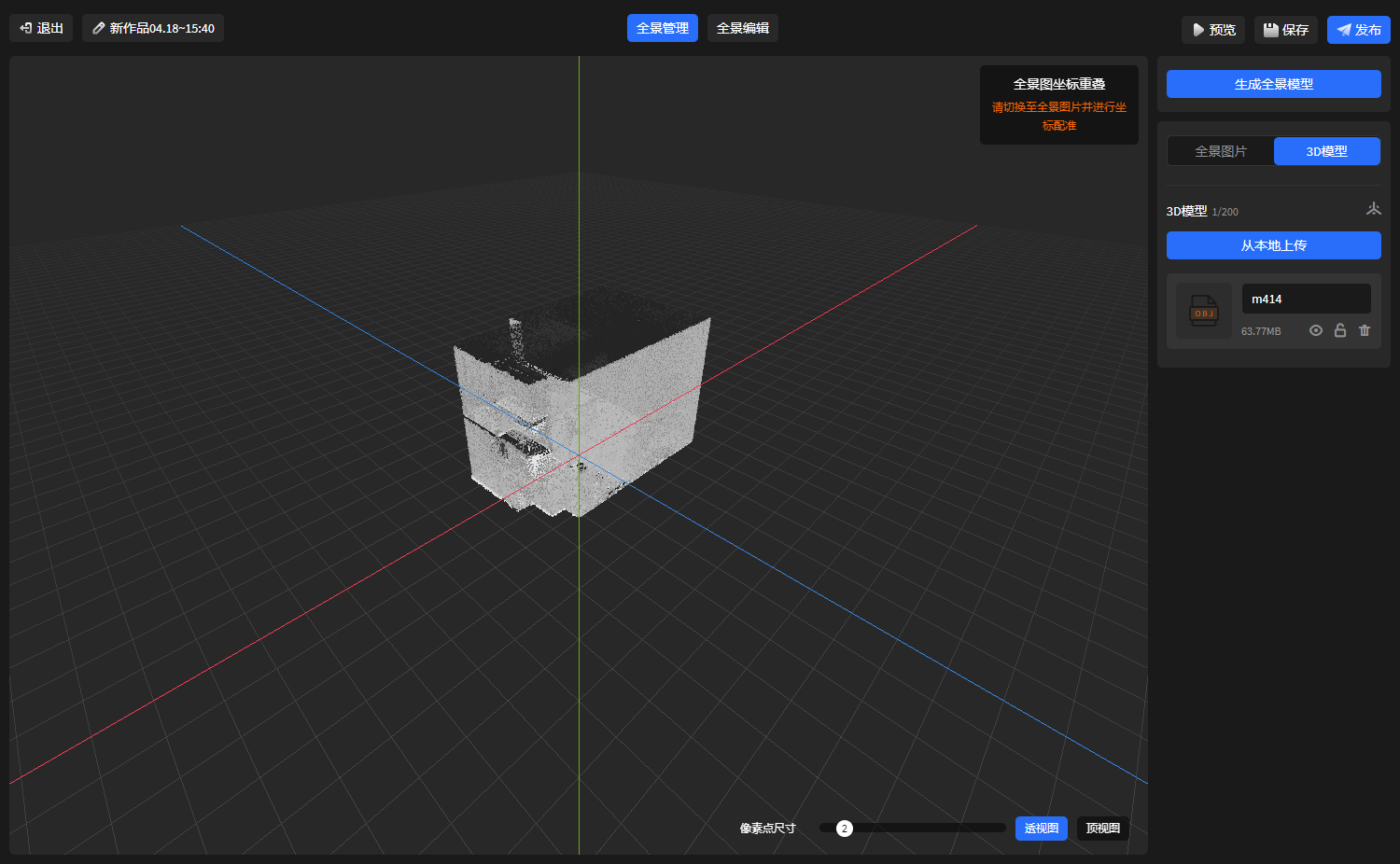Click the 预览 preview play button

[x=1212, y=30]
